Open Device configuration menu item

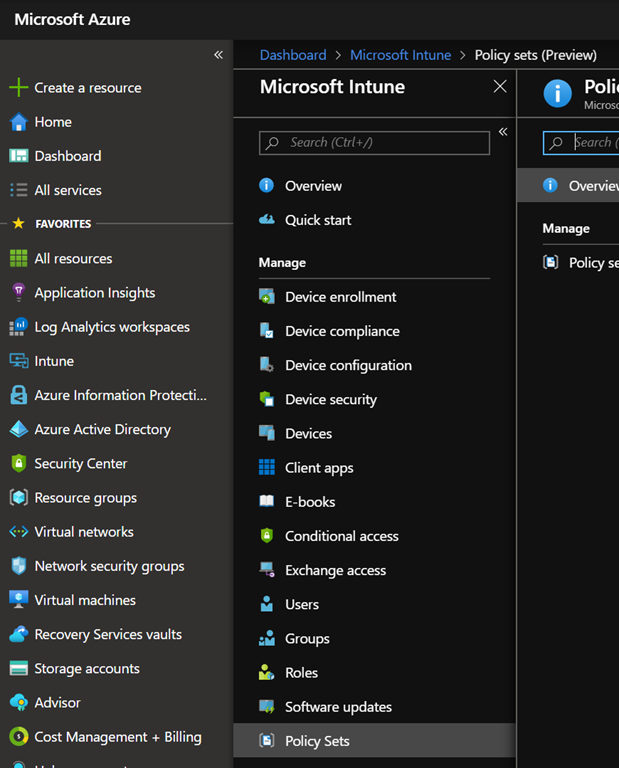348,365
